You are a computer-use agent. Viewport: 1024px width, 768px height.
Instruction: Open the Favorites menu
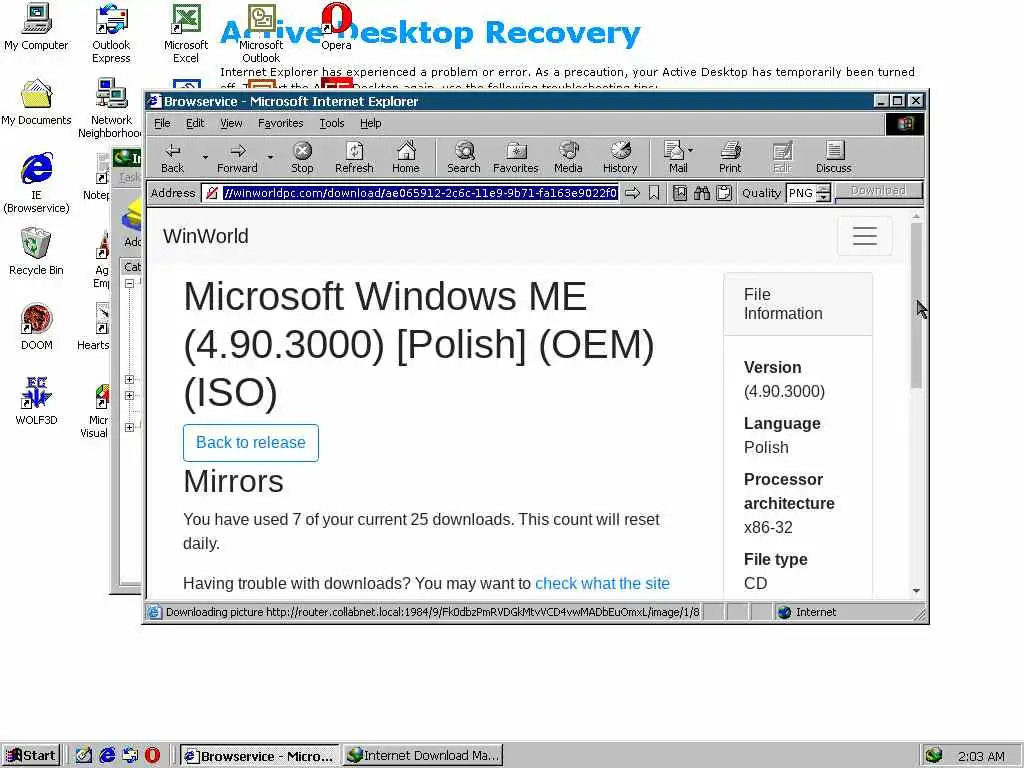coord(281,123)
